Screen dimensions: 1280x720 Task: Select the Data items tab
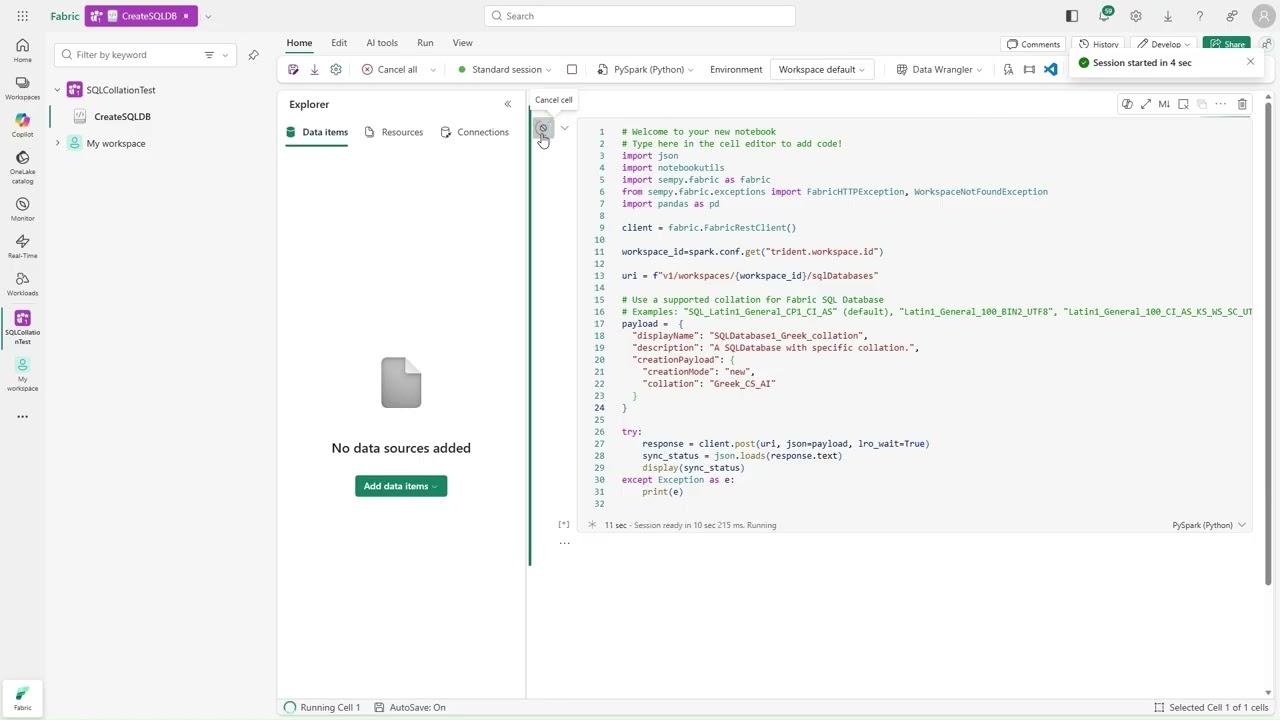[x=317, y=132]
